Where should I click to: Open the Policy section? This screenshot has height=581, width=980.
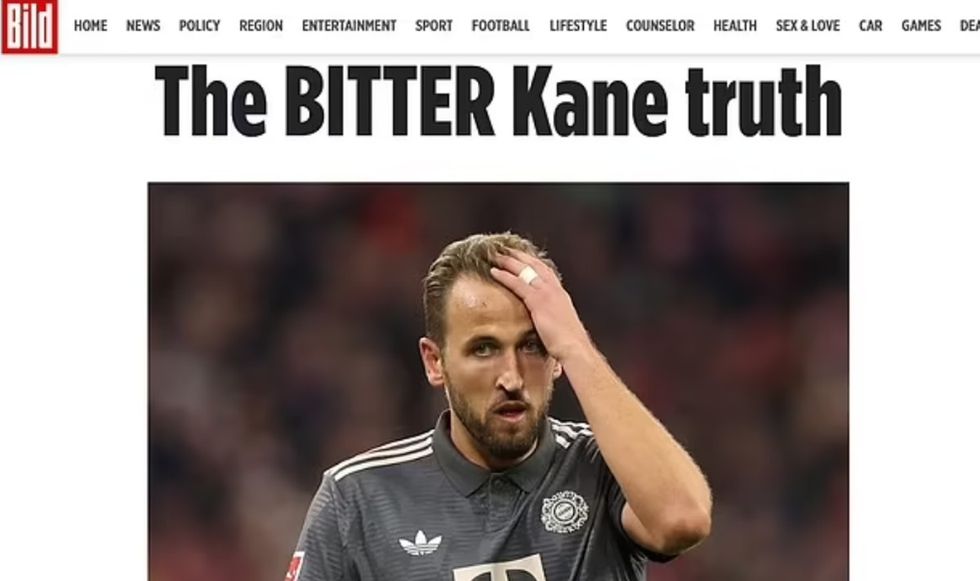(199, 26)
